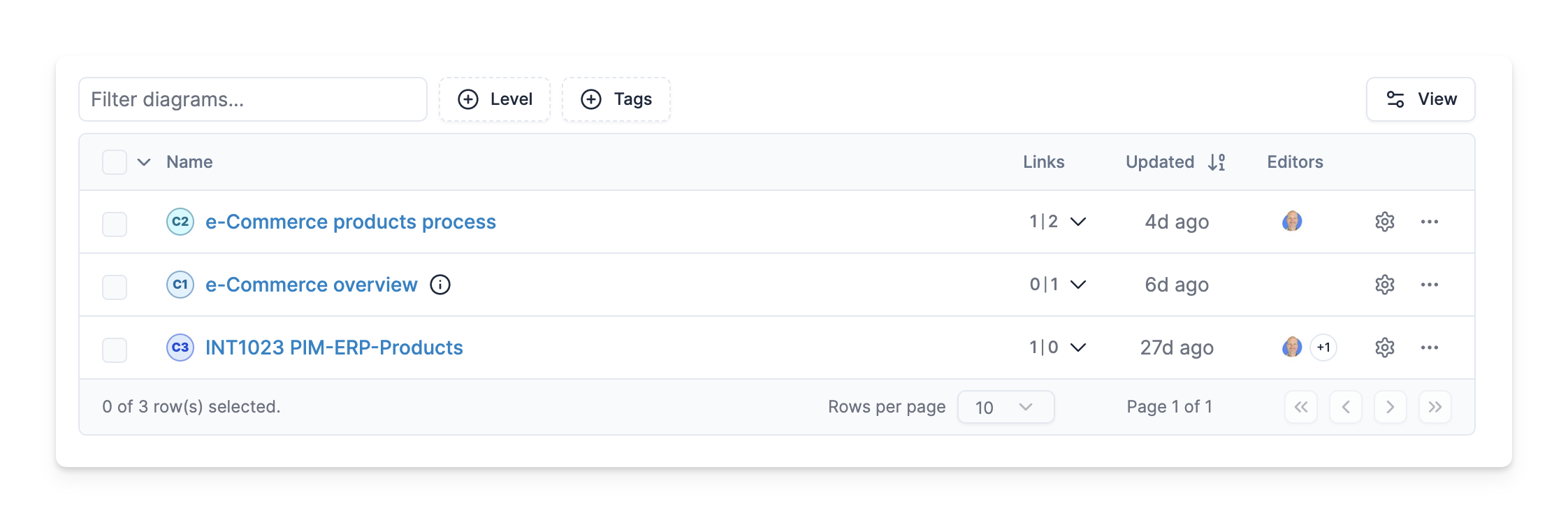Open settings gear for e-Commerce products process
The height and width of the screenshot is (523, 1568).
click(1384, 222)
